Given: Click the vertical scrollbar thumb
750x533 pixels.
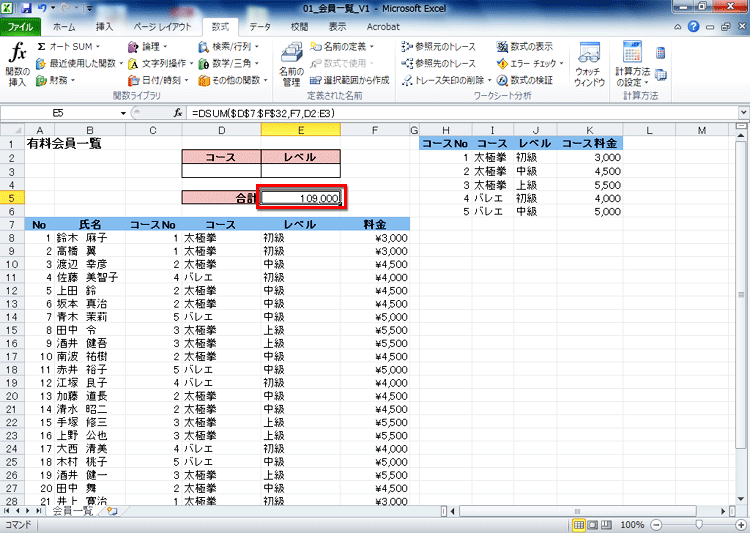Looking at the screenshot, I should (740, 295).
